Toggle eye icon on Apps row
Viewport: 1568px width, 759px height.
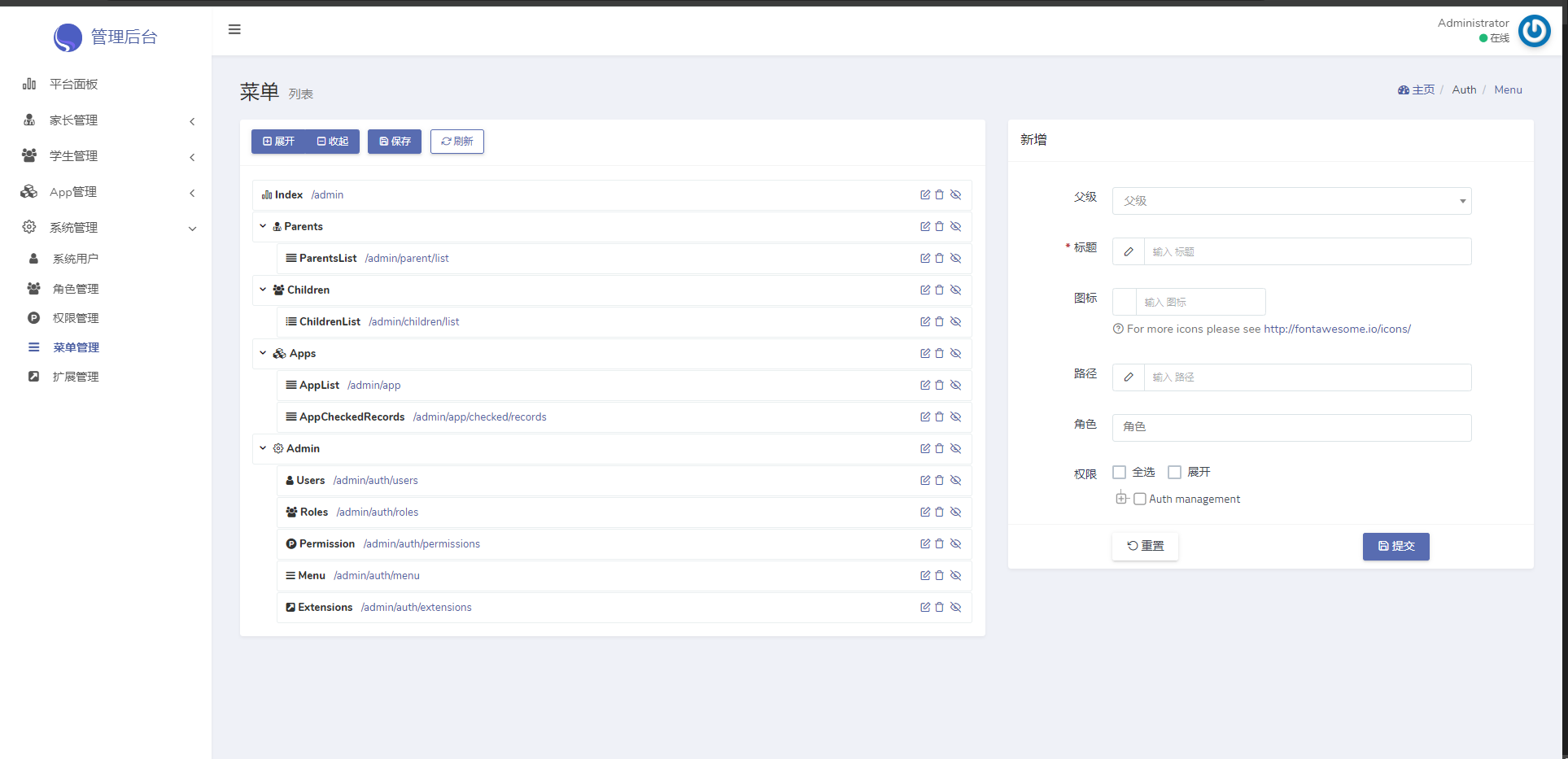[x=956, y=354]
